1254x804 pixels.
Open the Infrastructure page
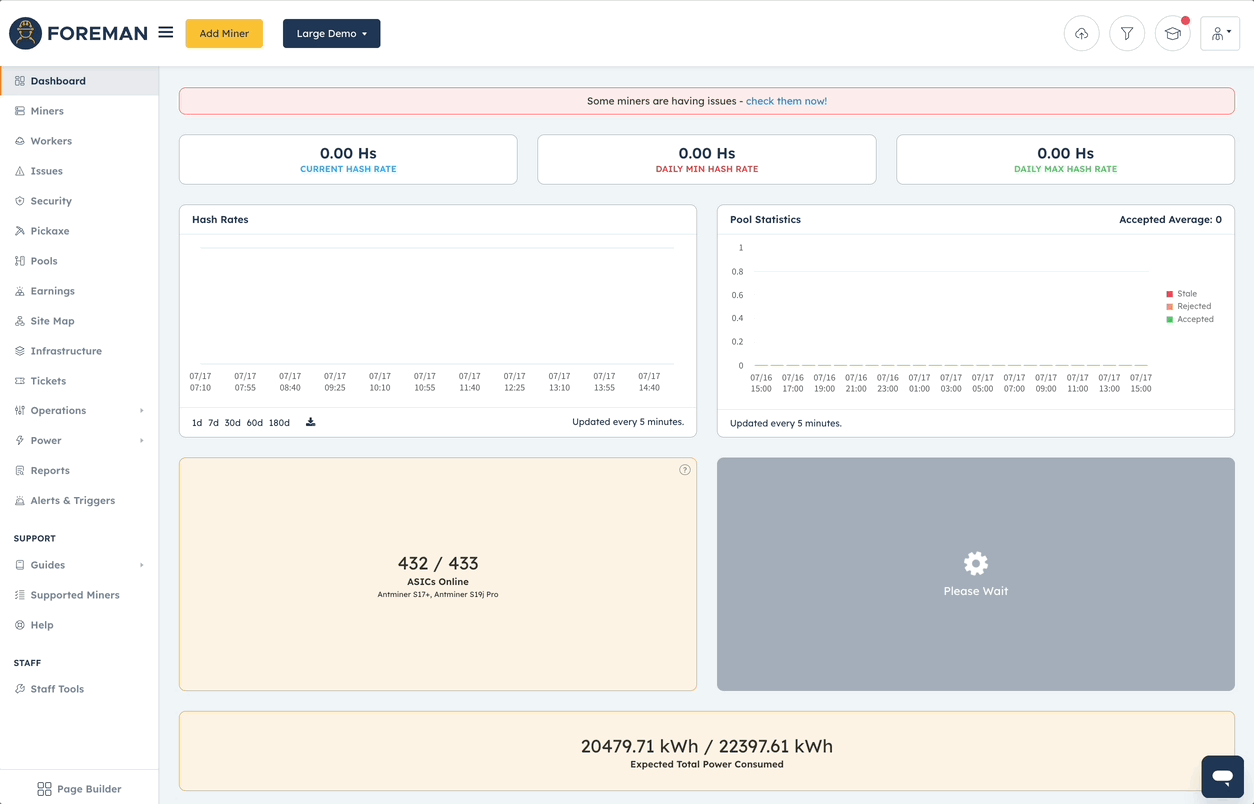66,351
